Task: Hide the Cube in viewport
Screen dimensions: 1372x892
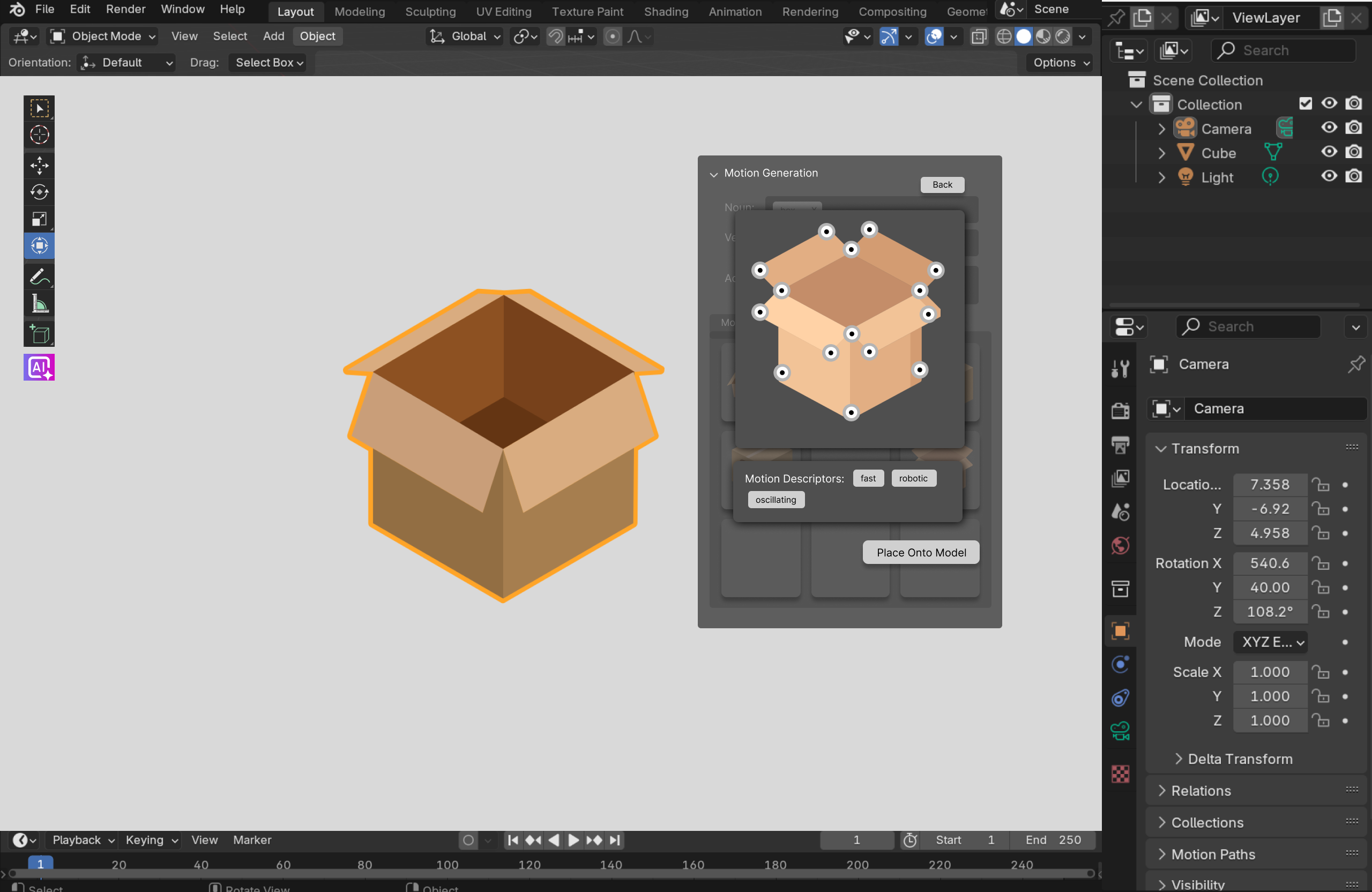Action: click(x=1329, y=152)
